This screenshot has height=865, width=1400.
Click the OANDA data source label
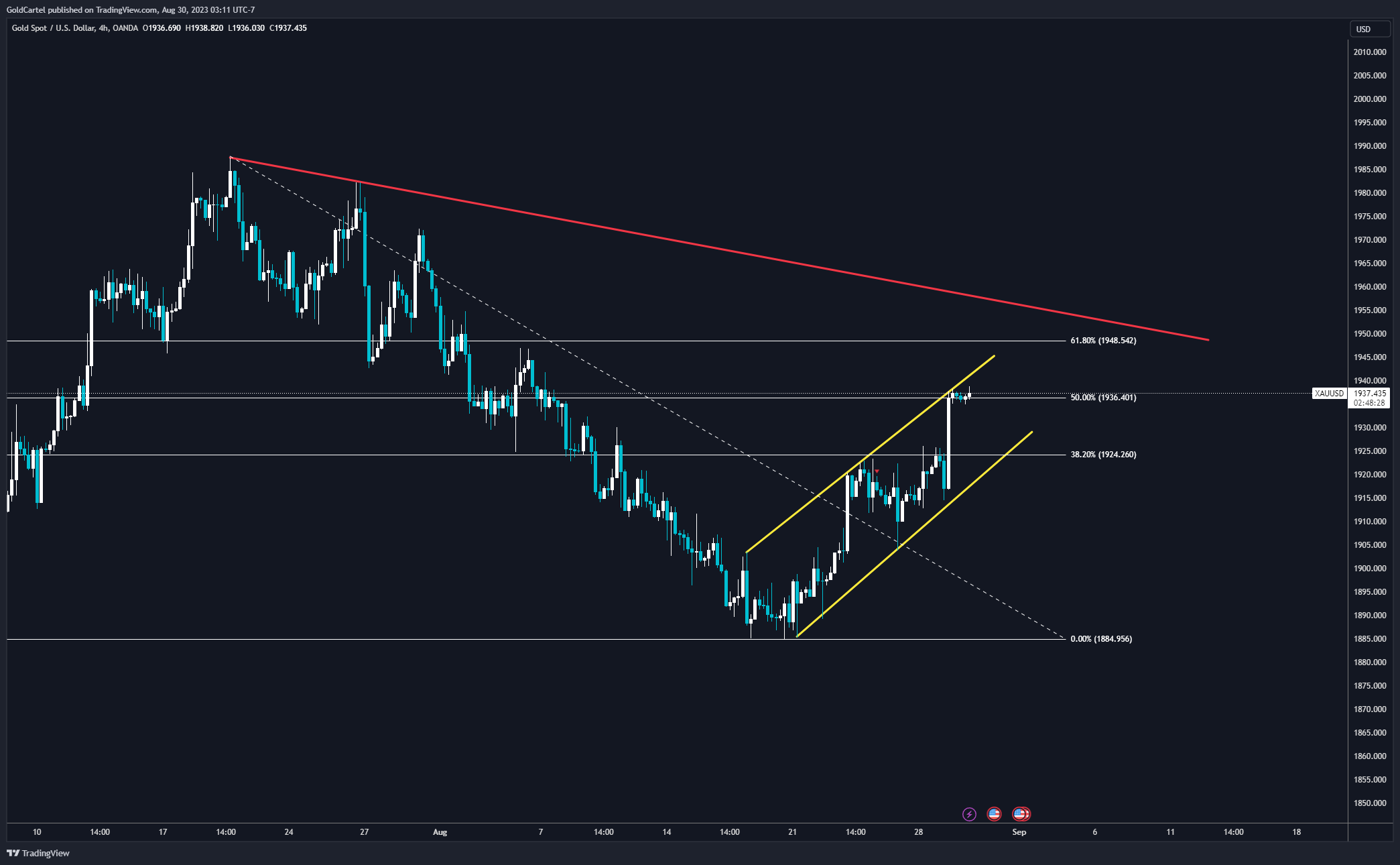click(125, 28)
